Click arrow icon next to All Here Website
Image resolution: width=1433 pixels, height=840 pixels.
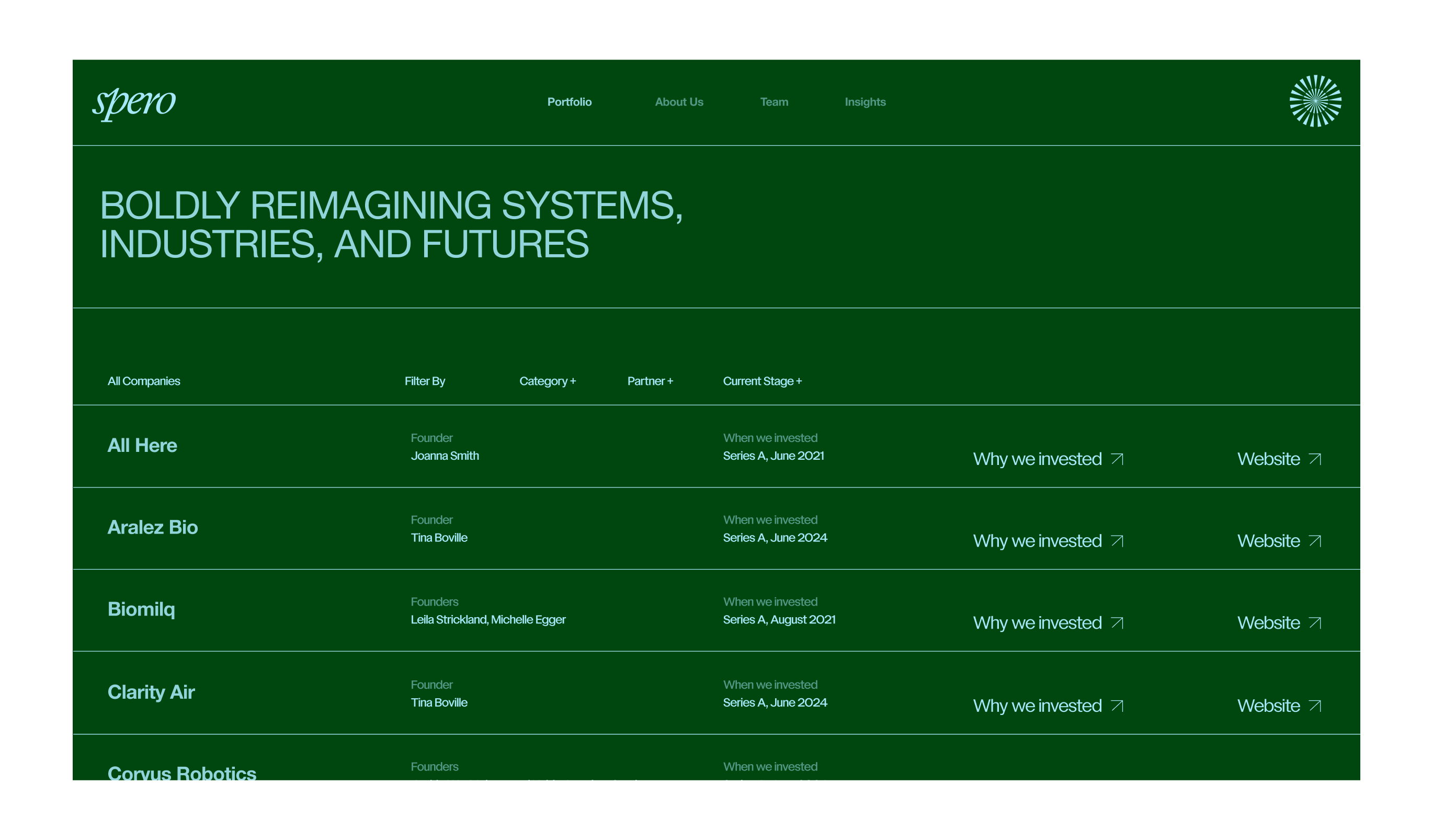[x=1315, y=459]
